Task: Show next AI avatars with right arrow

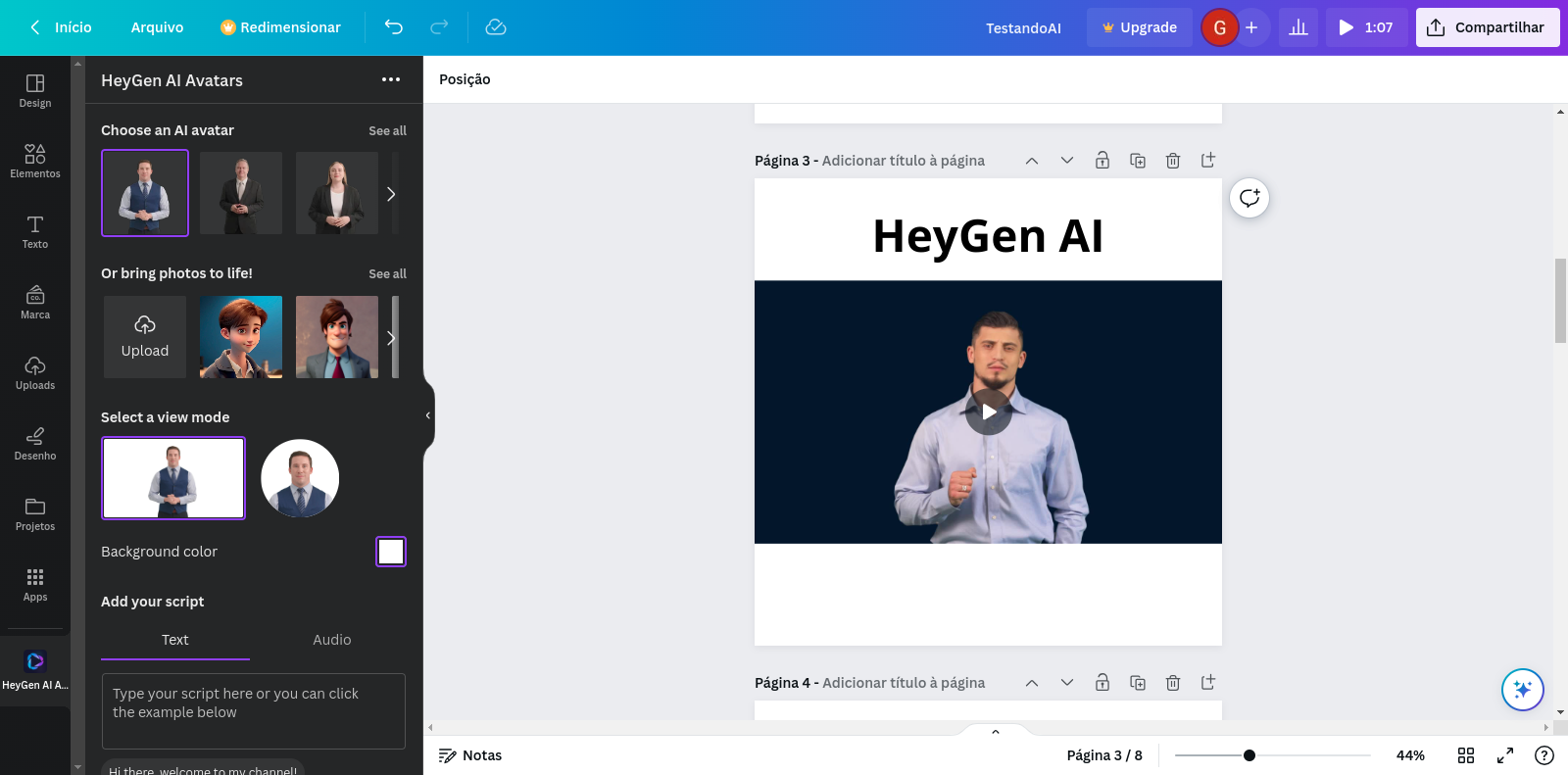Action: [x=391, y=194]
